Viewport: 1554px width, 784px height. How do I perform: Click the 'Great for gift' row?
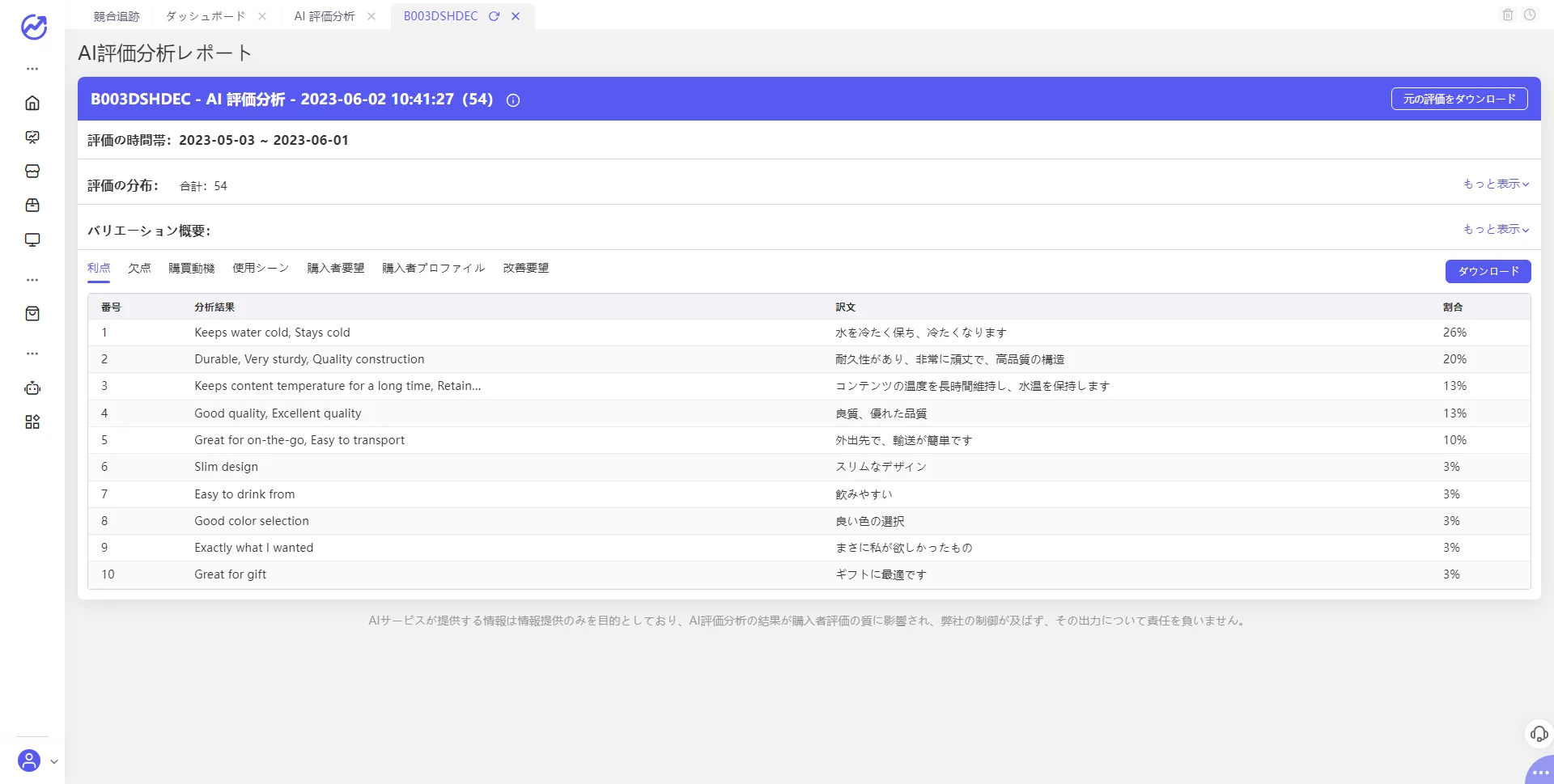point(809,574)
